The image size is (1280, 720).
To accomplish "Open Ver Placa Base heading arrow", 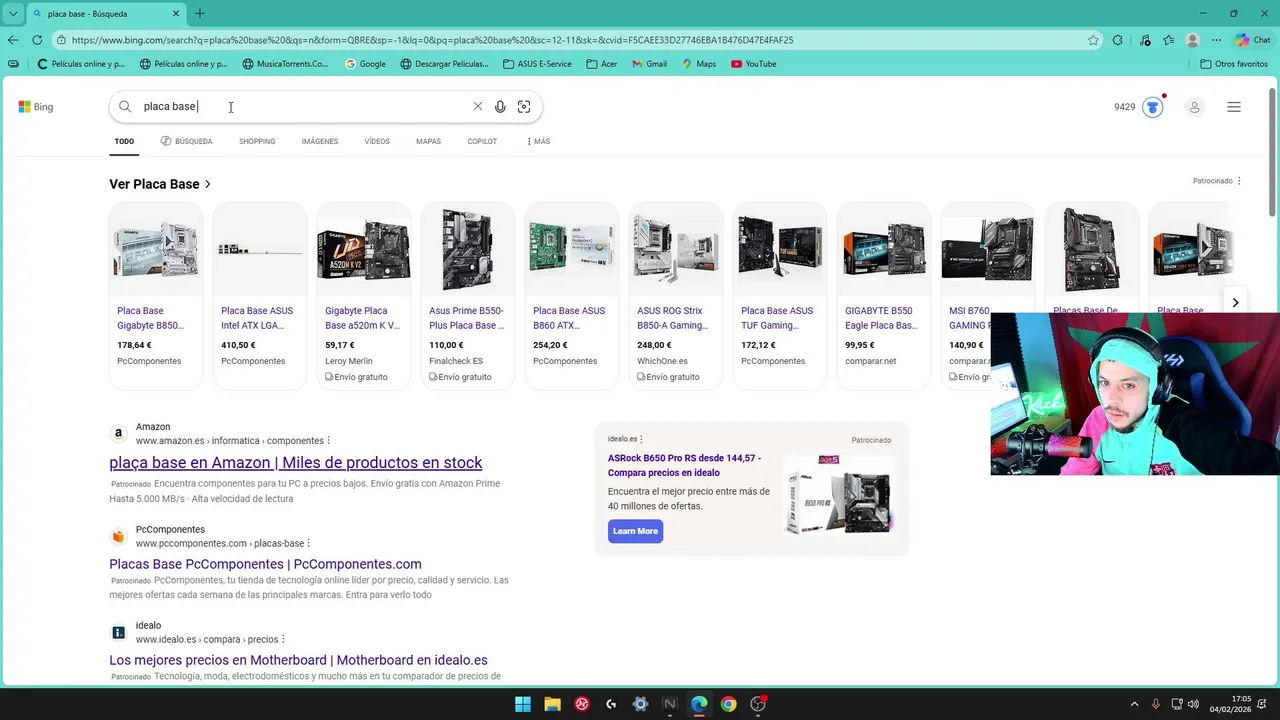I will point(208,184).
